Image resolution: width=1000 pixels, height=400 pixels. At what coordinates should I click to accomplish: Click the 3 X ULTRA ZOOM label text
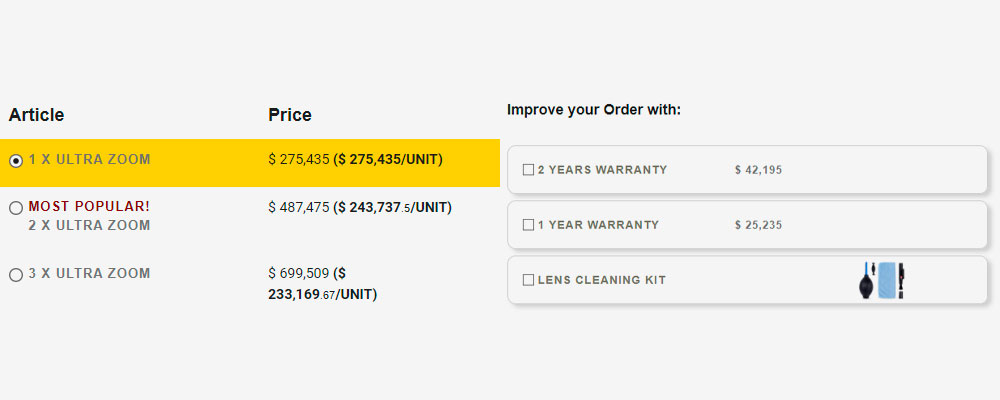pyautogui.click(x=89, y=274)
